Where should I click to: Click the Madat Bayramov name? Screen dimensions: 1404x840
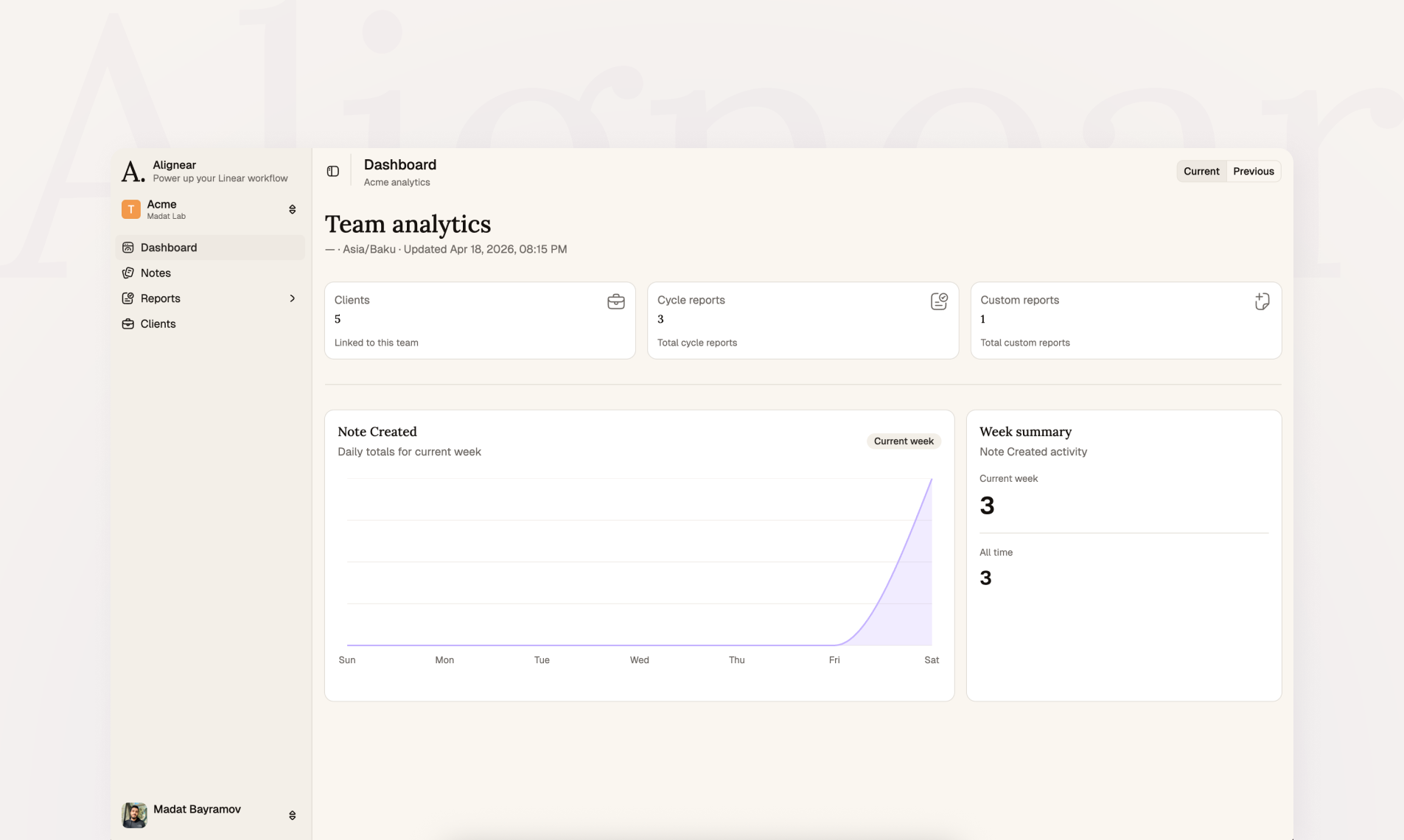(x=197, y=809)
